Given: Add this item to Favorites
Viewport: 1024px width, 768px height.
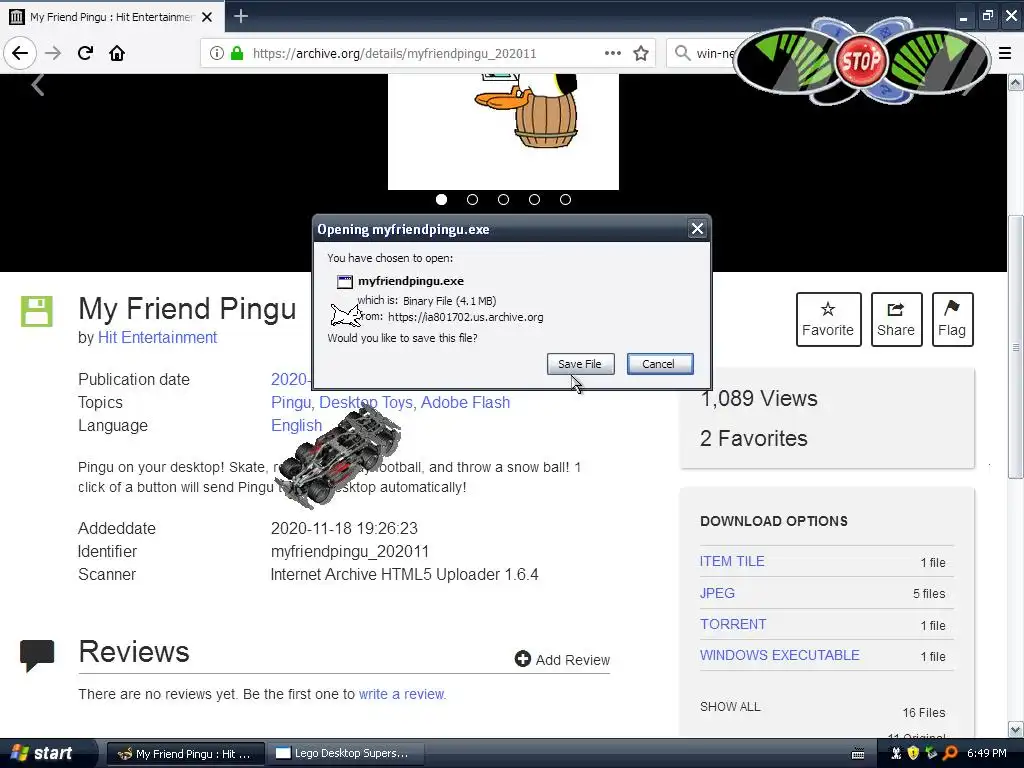Looking at the screenshot, I should [x=828, y=319].
